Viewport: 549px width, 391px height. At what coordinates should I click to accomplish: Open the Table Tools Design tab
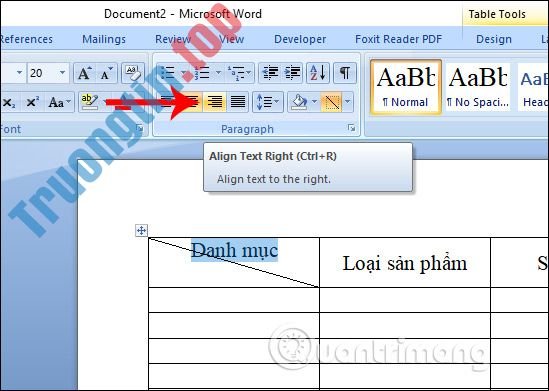[494, 39]
